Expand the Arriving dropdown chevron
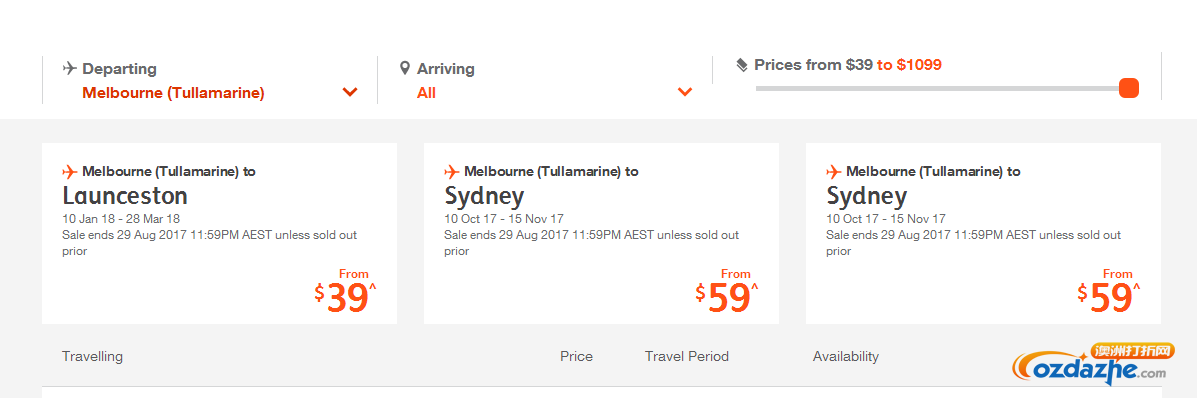This screenshot has width=1197, height=398. [x=685, y=92]
